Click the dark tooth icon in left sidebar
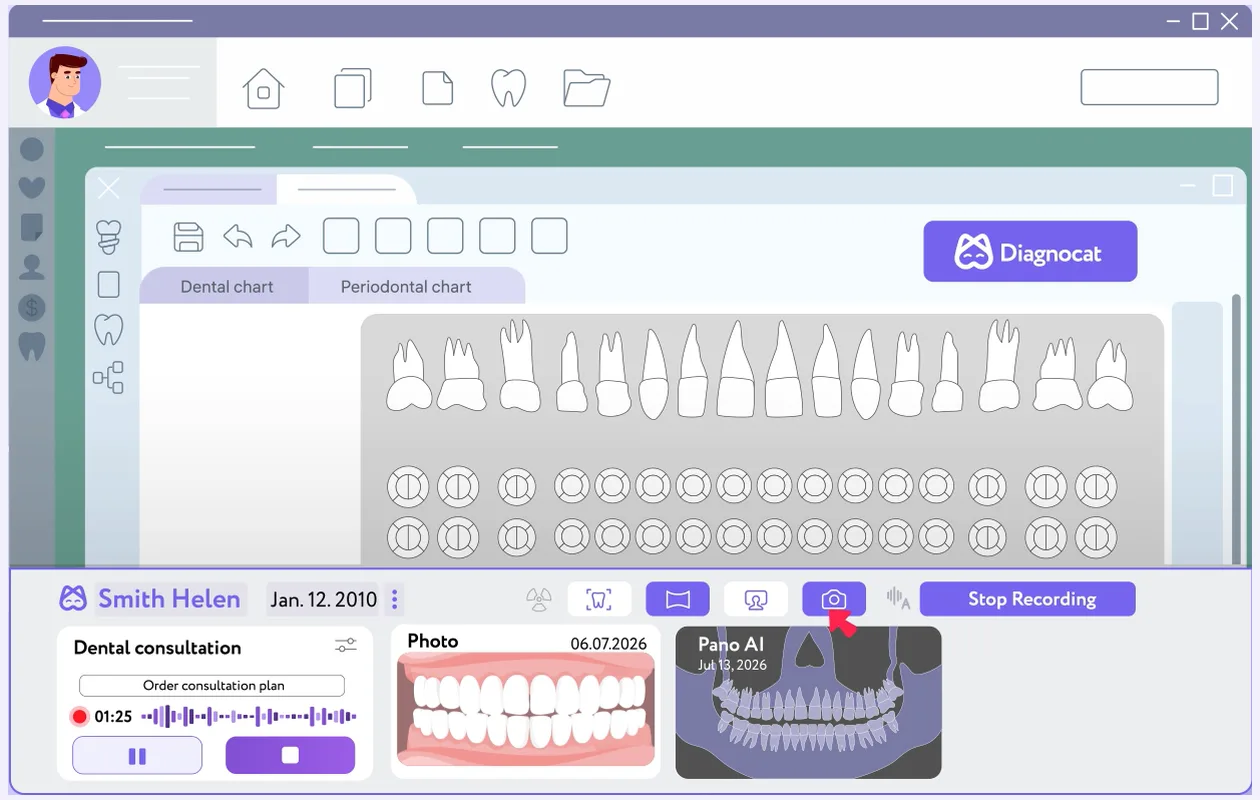The width and height of the screenshot is (1260, 800). tap(32, 346)
